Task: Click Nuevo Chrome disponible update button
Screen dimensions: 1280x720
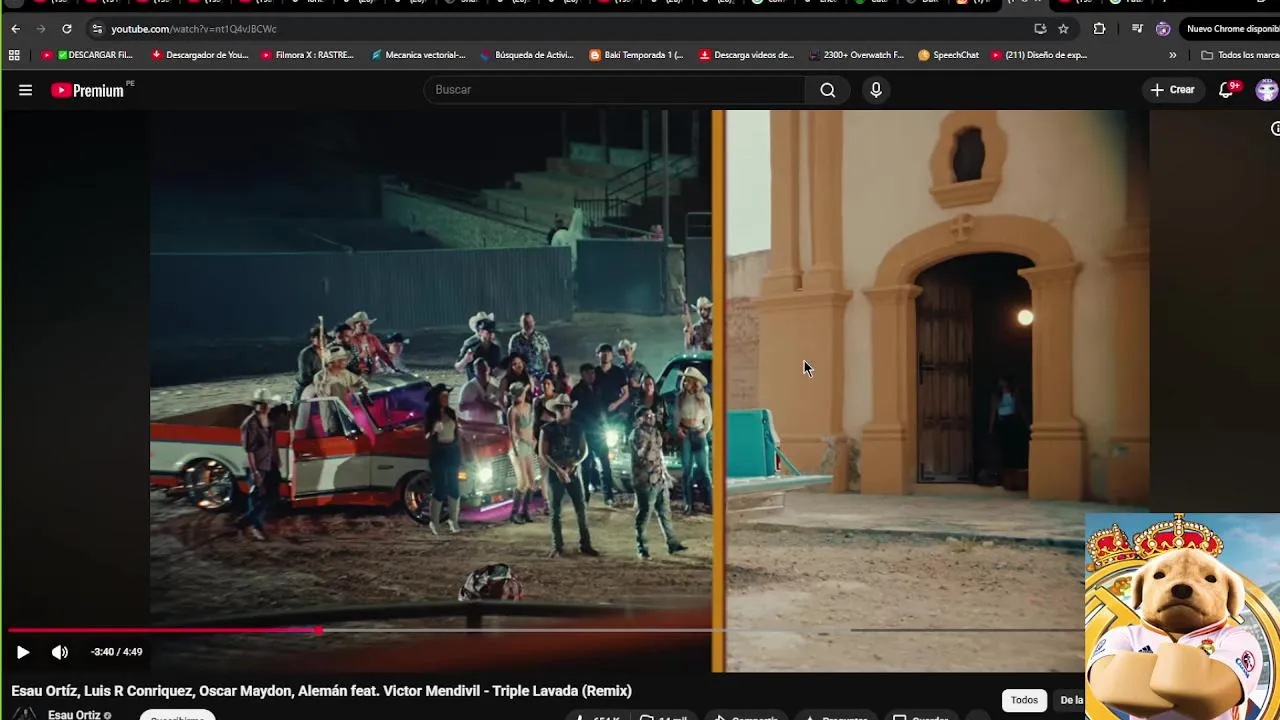Action: (x=1231, y=29)
